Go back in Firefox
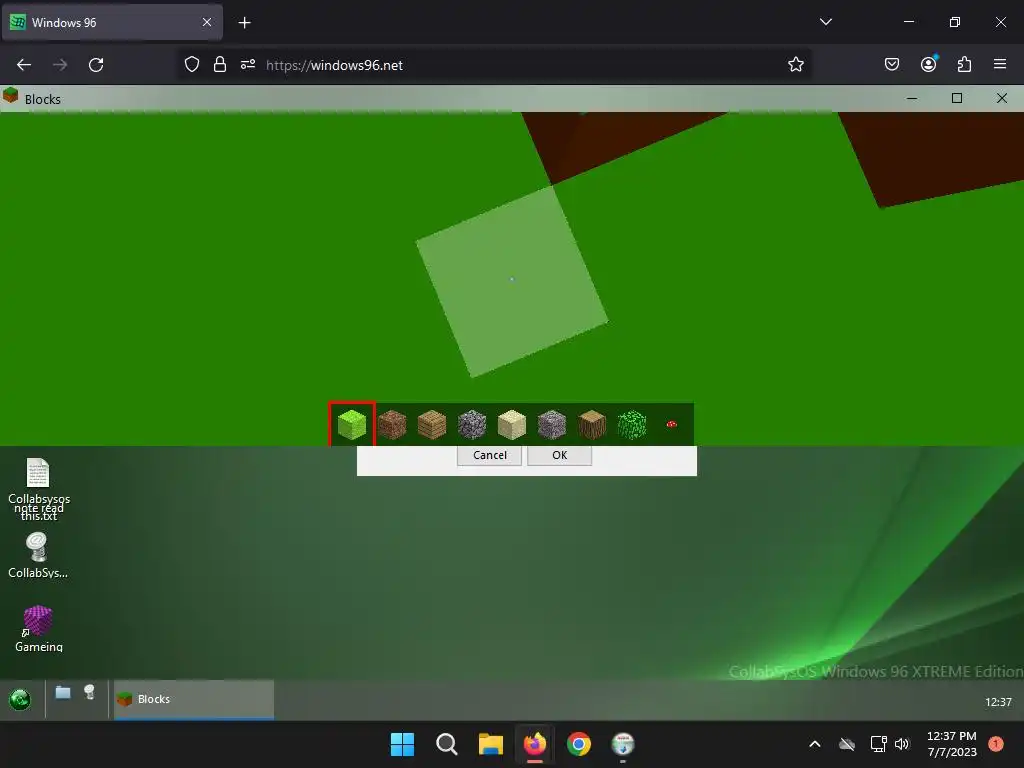Viewport: 1024px width, 768px height. coord(24,65)
